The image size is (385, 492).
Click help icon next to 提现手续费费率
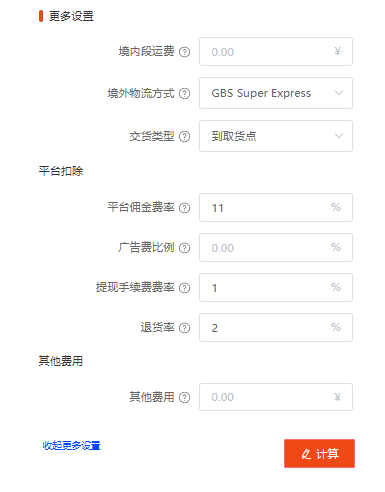(184, 288)
